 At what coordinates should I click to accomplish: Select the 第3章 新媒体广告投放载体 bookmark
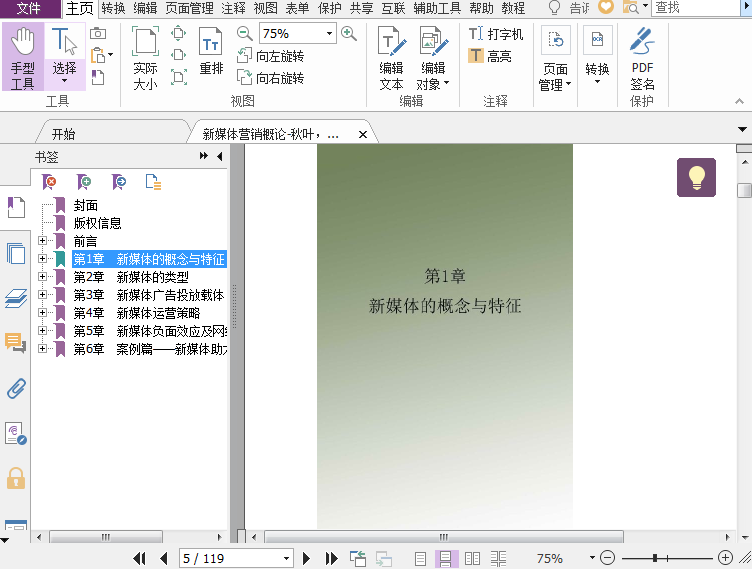tap(149, 295)
